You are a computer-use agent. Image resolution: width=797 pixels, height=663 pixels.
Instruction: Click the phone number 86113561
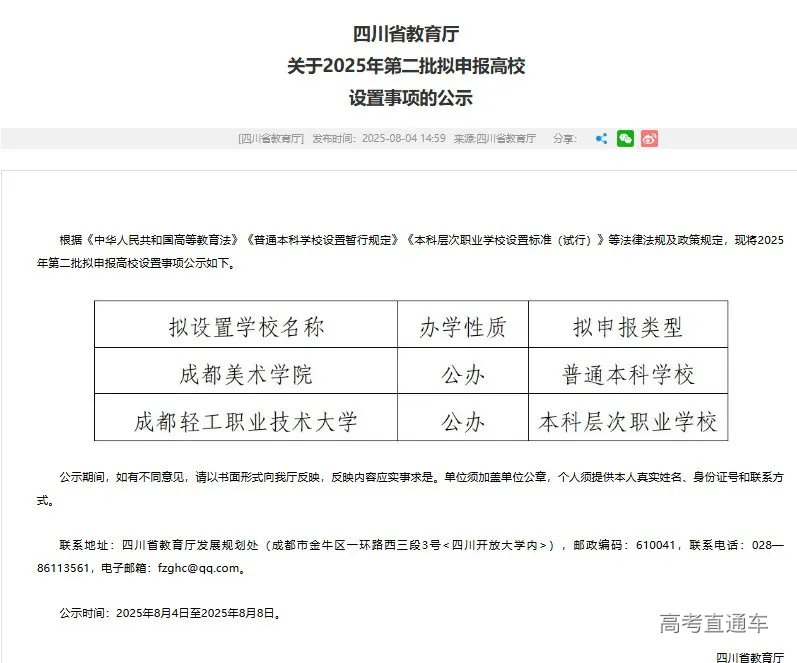pos(63,568)
